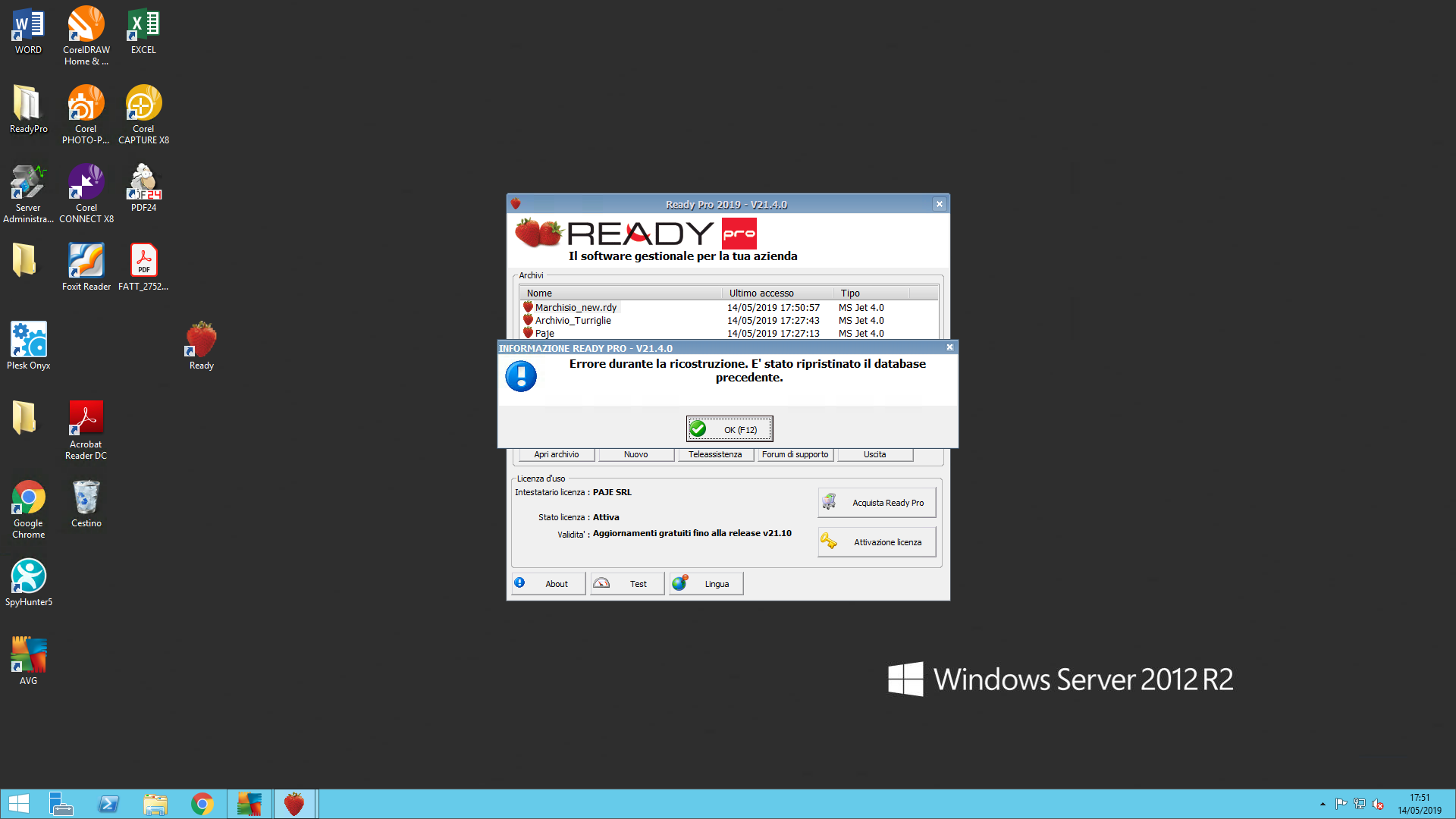Close the Ready Pro 2019 window
1456x819 pixels.
(940, 204)
